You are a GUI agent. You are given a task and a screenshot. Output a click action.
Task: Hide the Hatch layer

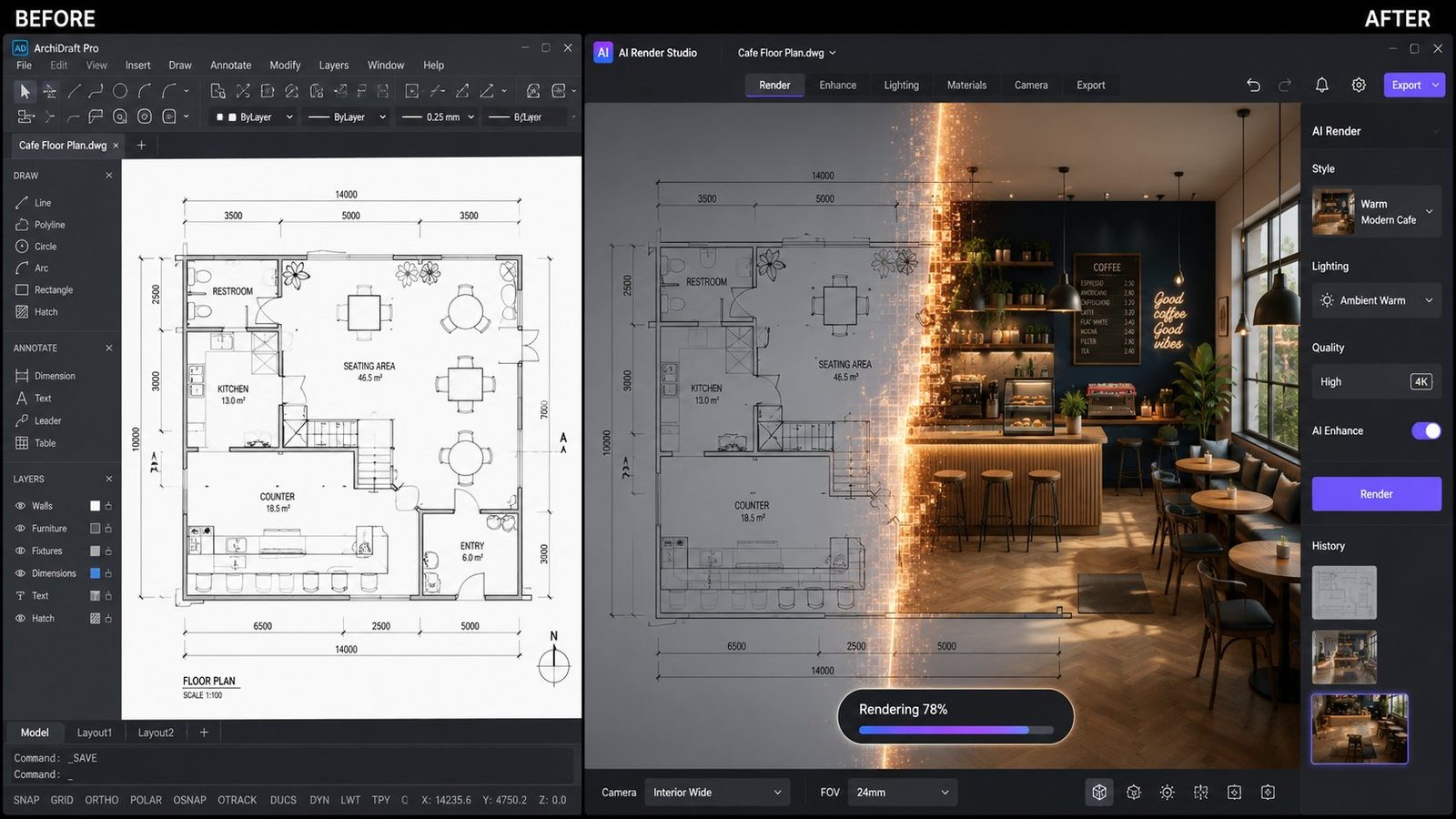point(20,619)
